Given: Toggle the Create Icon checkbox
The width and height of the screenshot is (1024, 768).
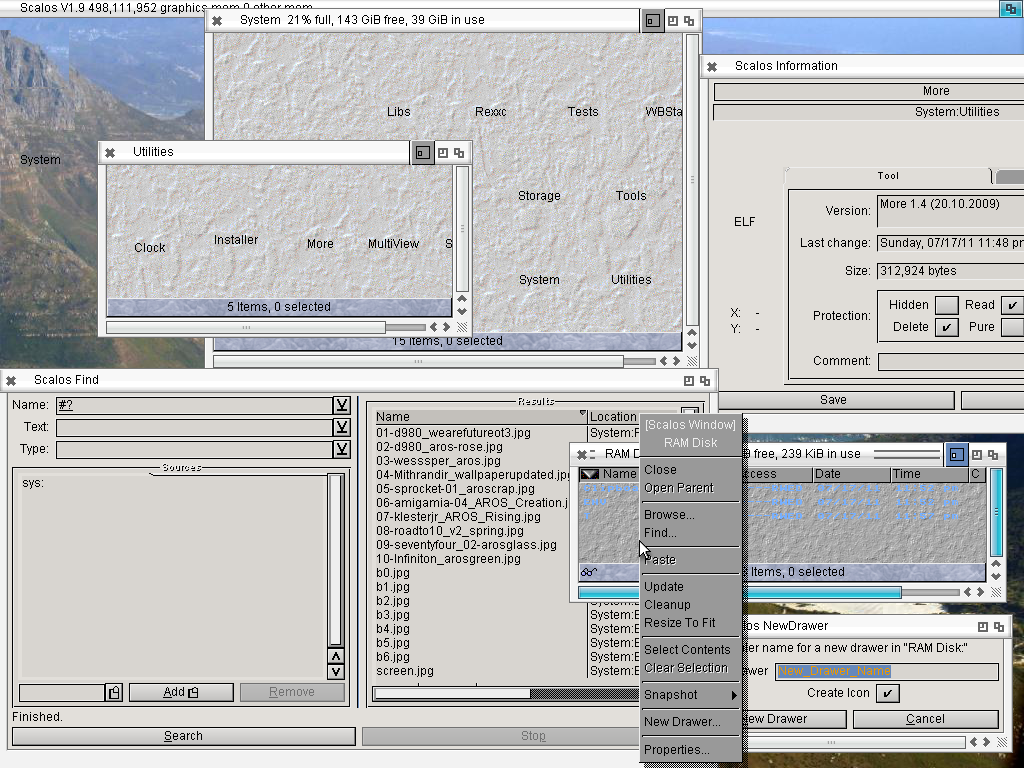Looking at the screenshot, I should point(887,693).
